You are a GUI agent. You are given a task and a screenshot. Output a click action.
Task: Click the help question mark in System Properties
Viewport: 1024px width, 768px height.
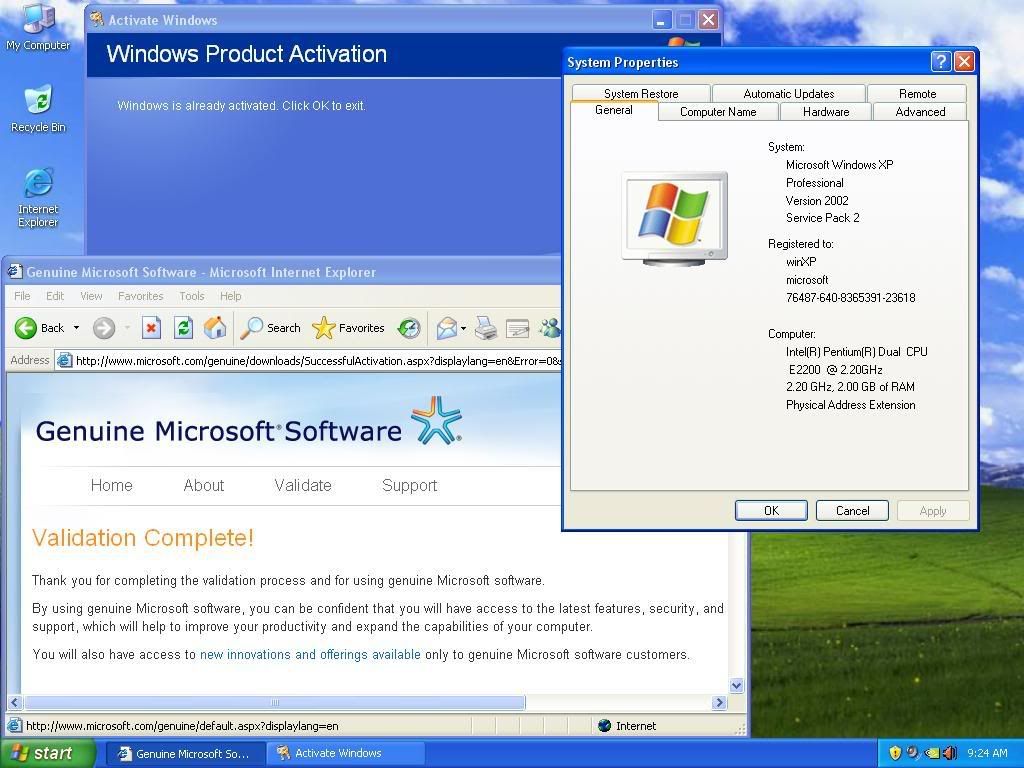940,62
